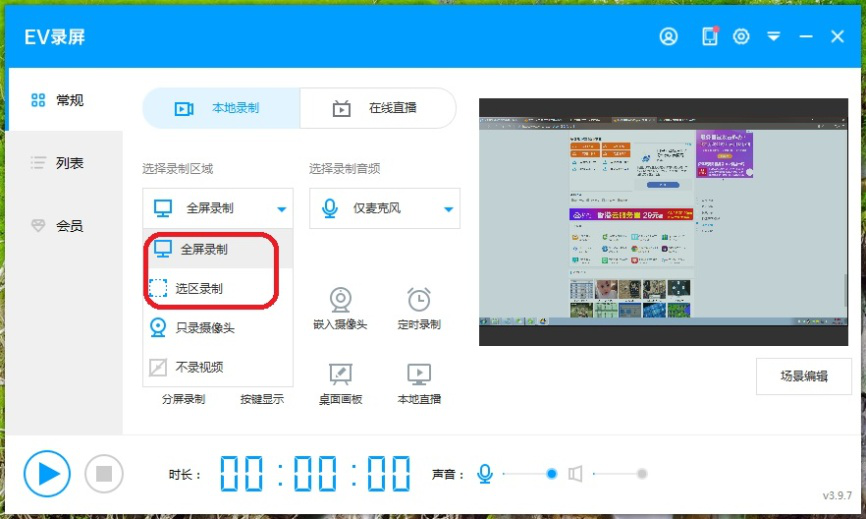This screenshot has height=519, width=866.
Task: Choose 选区录制 from the dropdown list
Action: point(218,288)
